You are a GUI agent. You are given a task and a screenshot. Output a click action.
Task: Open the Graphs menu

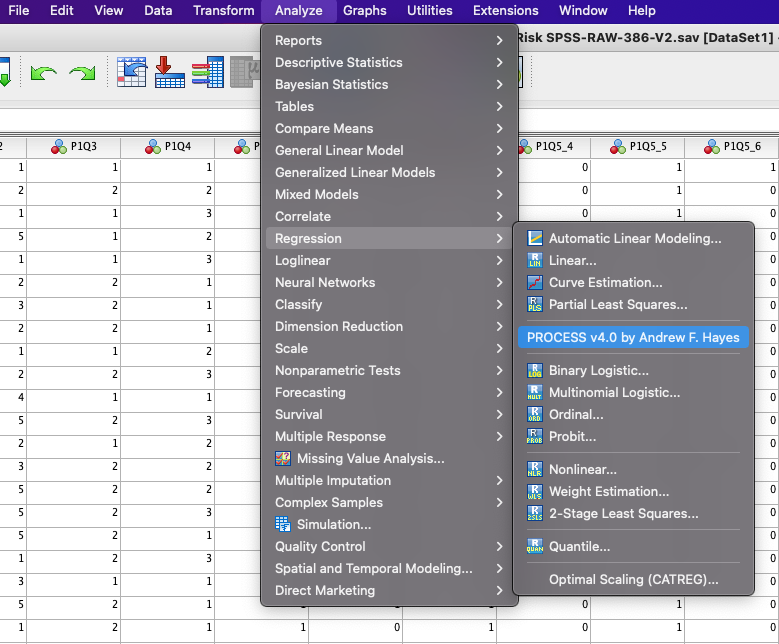(364, 11)
